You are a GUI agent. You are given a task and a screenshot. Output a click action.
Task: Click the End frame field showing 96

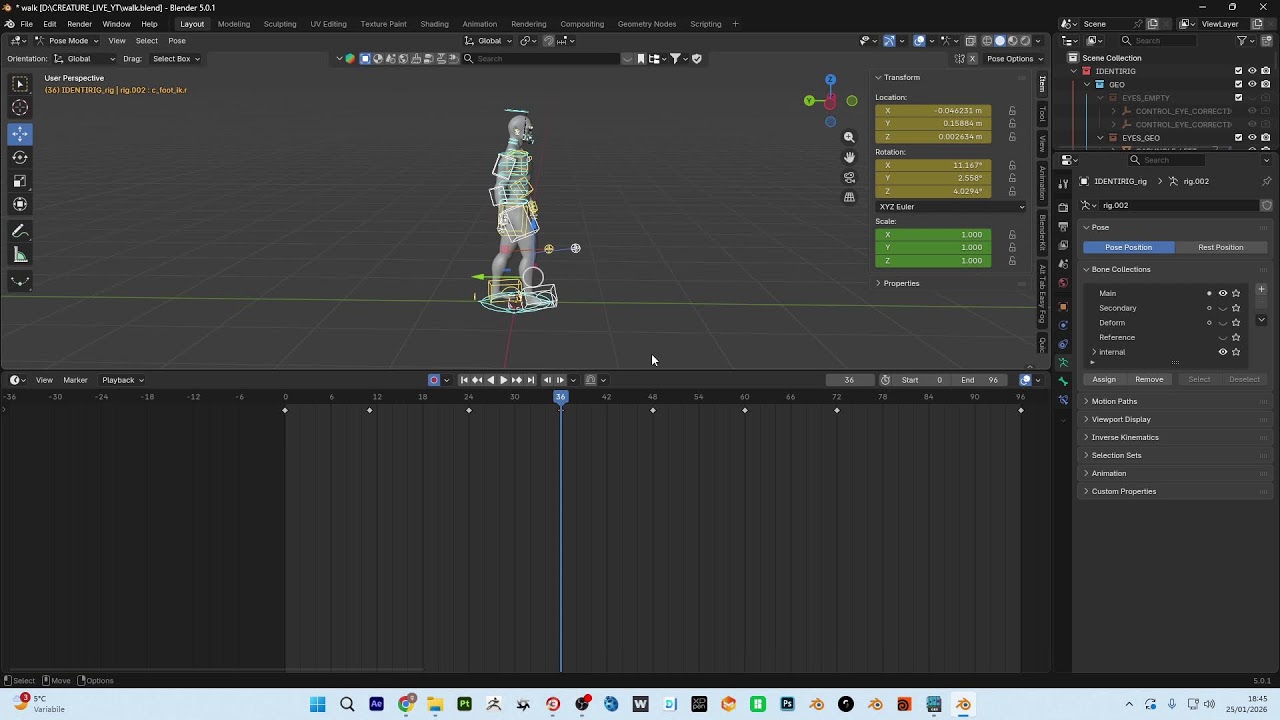(x=980, y=380)
